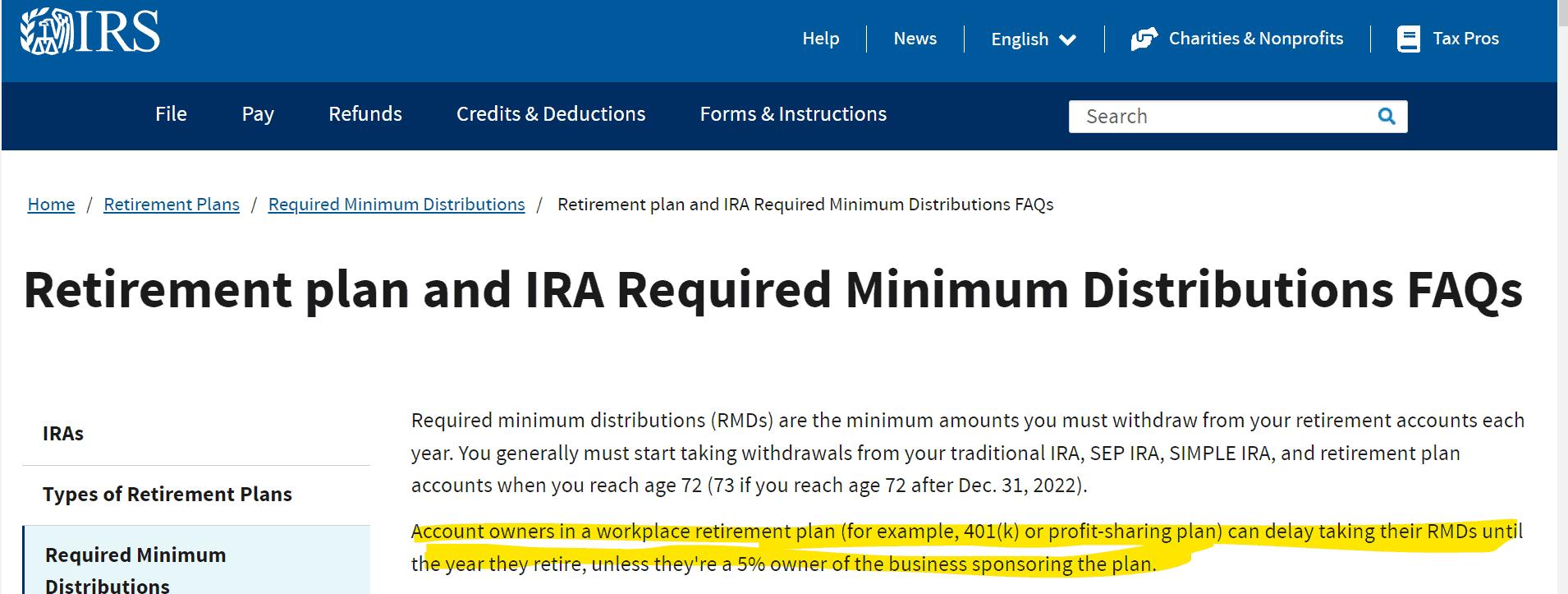Open the Credits & Deductions menu

[551, 114]
